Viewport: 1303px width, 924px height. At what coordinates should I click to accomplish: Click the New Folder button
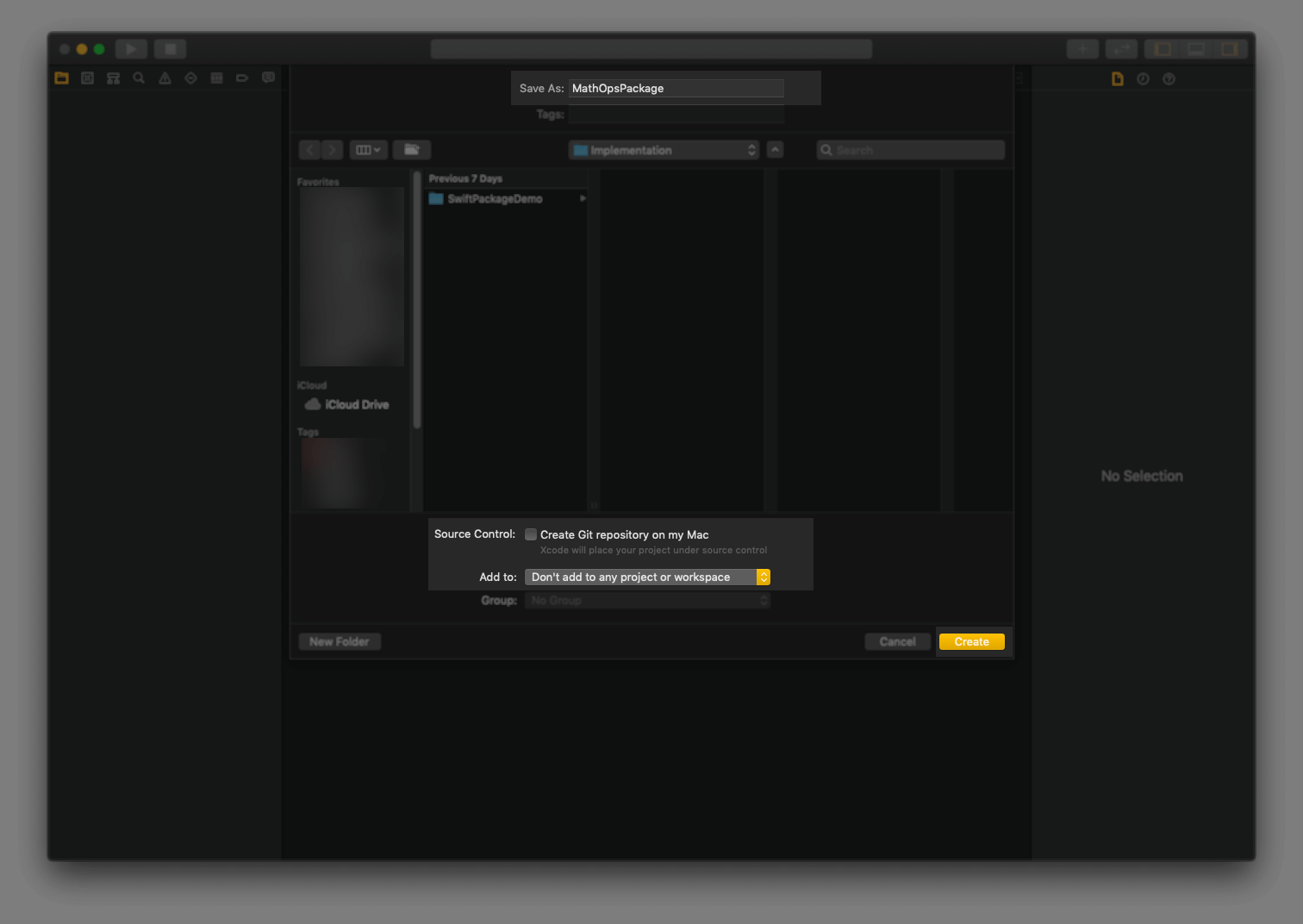pos(339,642)
